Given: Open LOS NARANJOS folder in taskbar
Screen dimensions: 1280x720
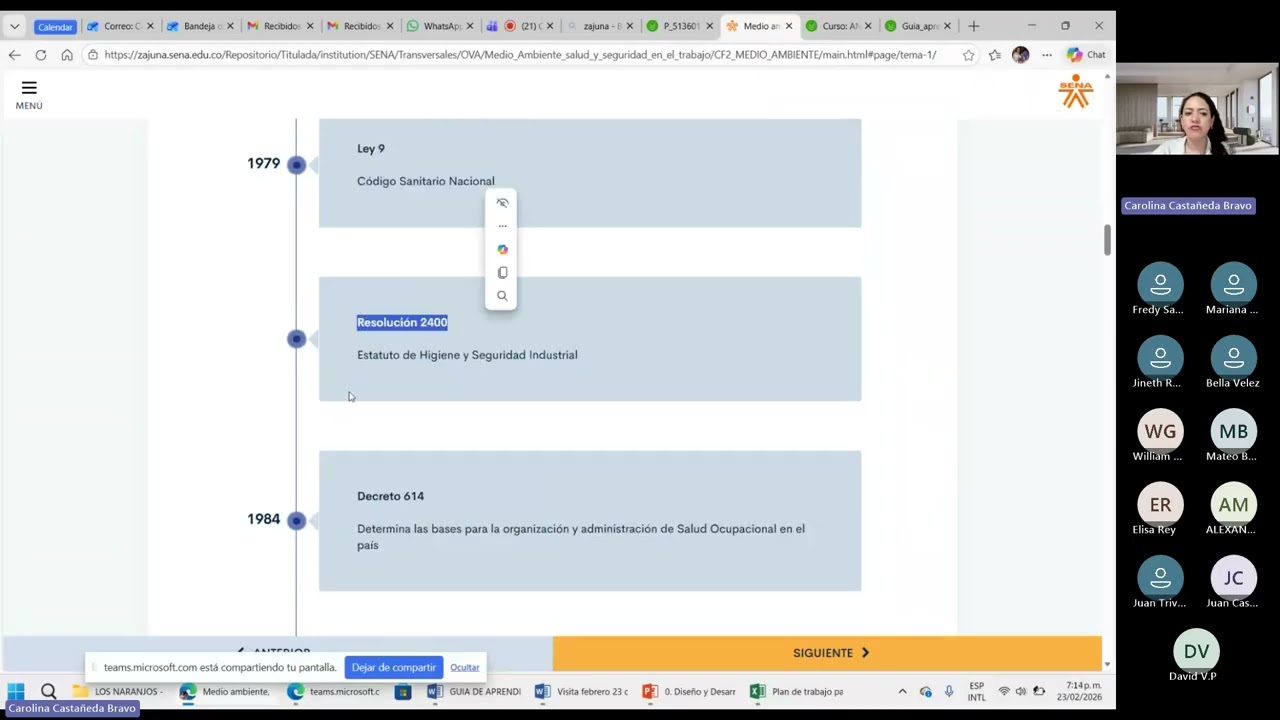Looking at the screenshot, I should pos(118,691).
